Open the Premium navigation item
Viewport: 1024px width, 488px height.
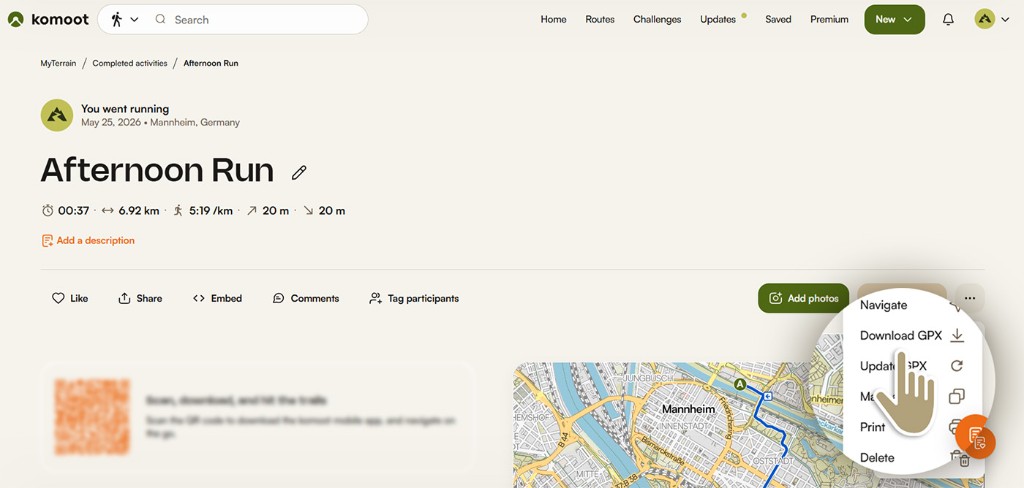click(829, 20)
